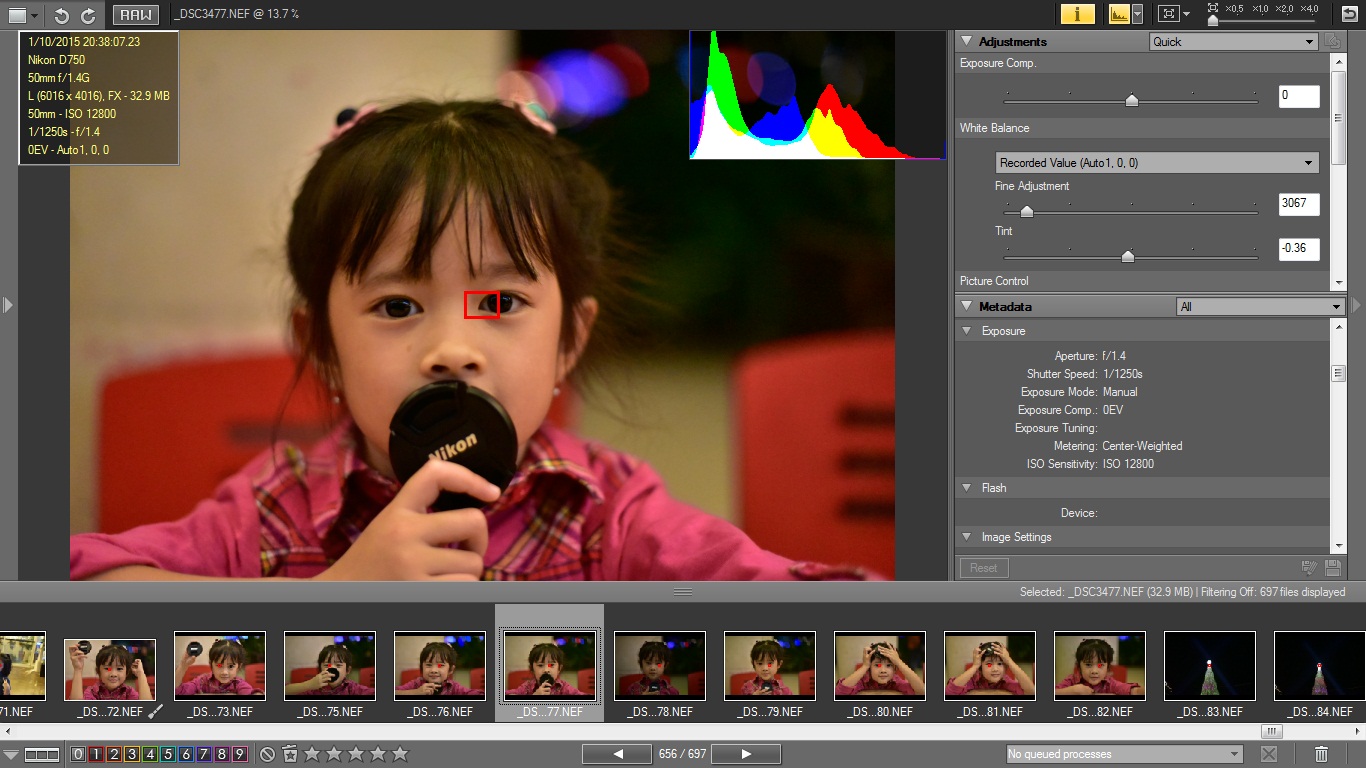Image resolution: width=1366 pixels, height=768 pixels.
Task: Click the Exposure Comp. slider handle
Action: (x=1131, y=100)
